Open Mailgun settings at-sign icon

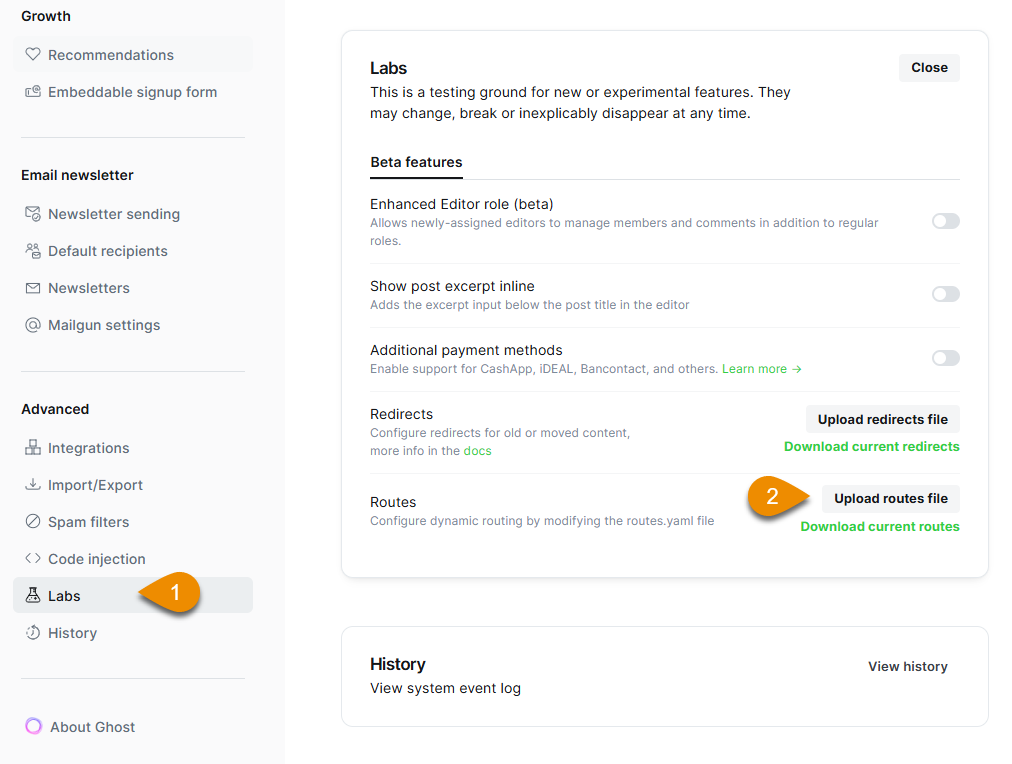coord(33,325)
